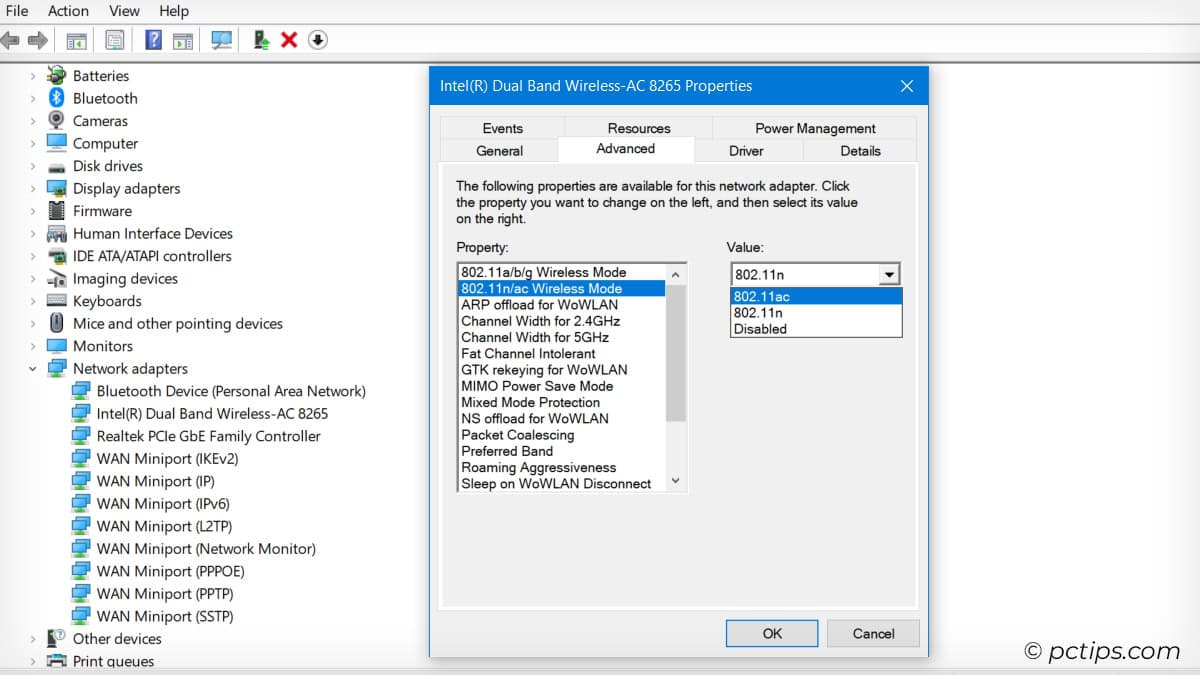Click Show/Hide Console Tree icon
1200x675 pixels.
(x=76, y=40)
